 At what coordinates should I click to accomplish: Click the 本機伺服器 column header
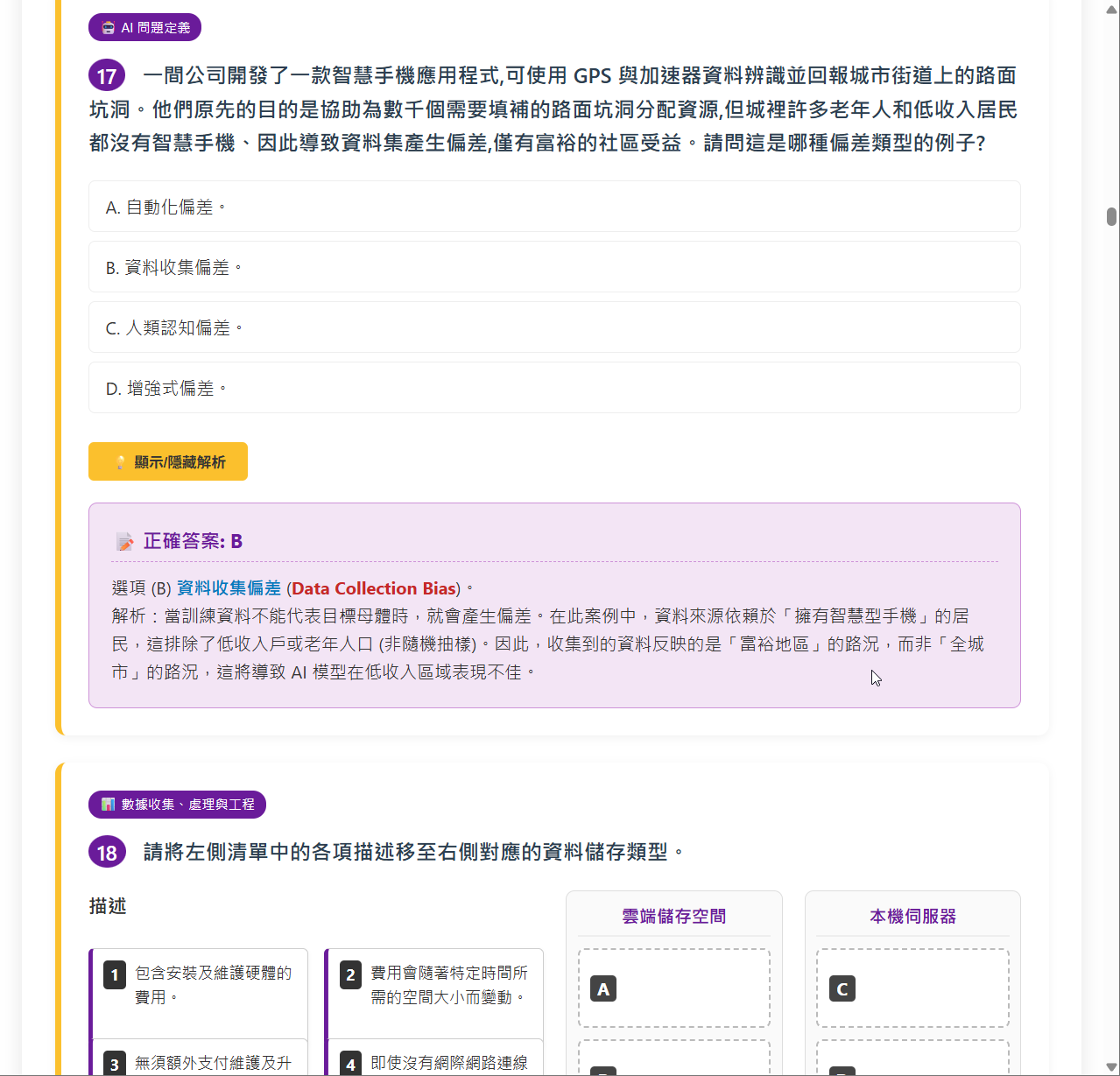click(x=912, y=917)
